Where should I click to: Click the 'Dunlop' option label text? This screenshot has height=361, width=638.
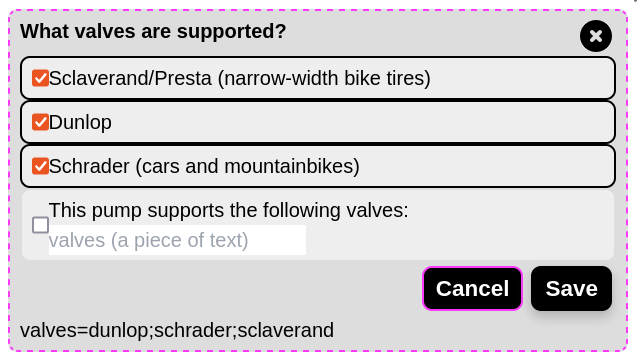click(x=80, y=122)
